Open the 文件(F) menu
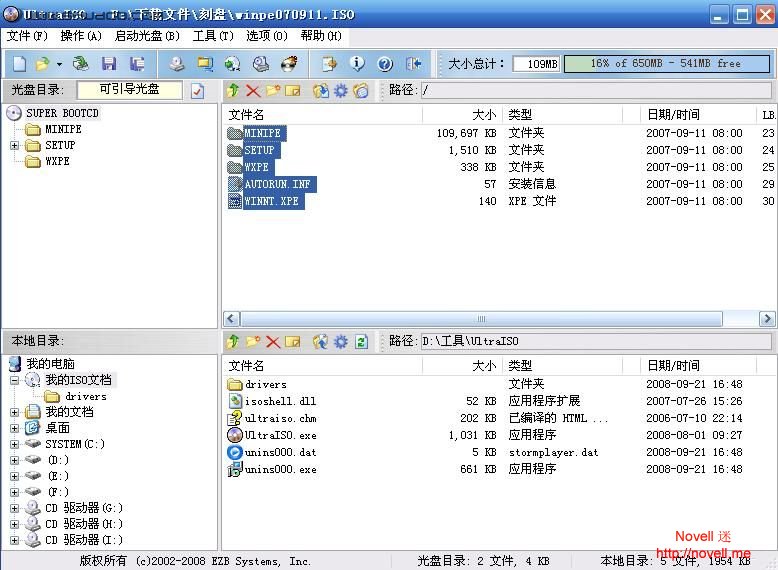This screenshot has height=570, width=778. tap(27, 36)
